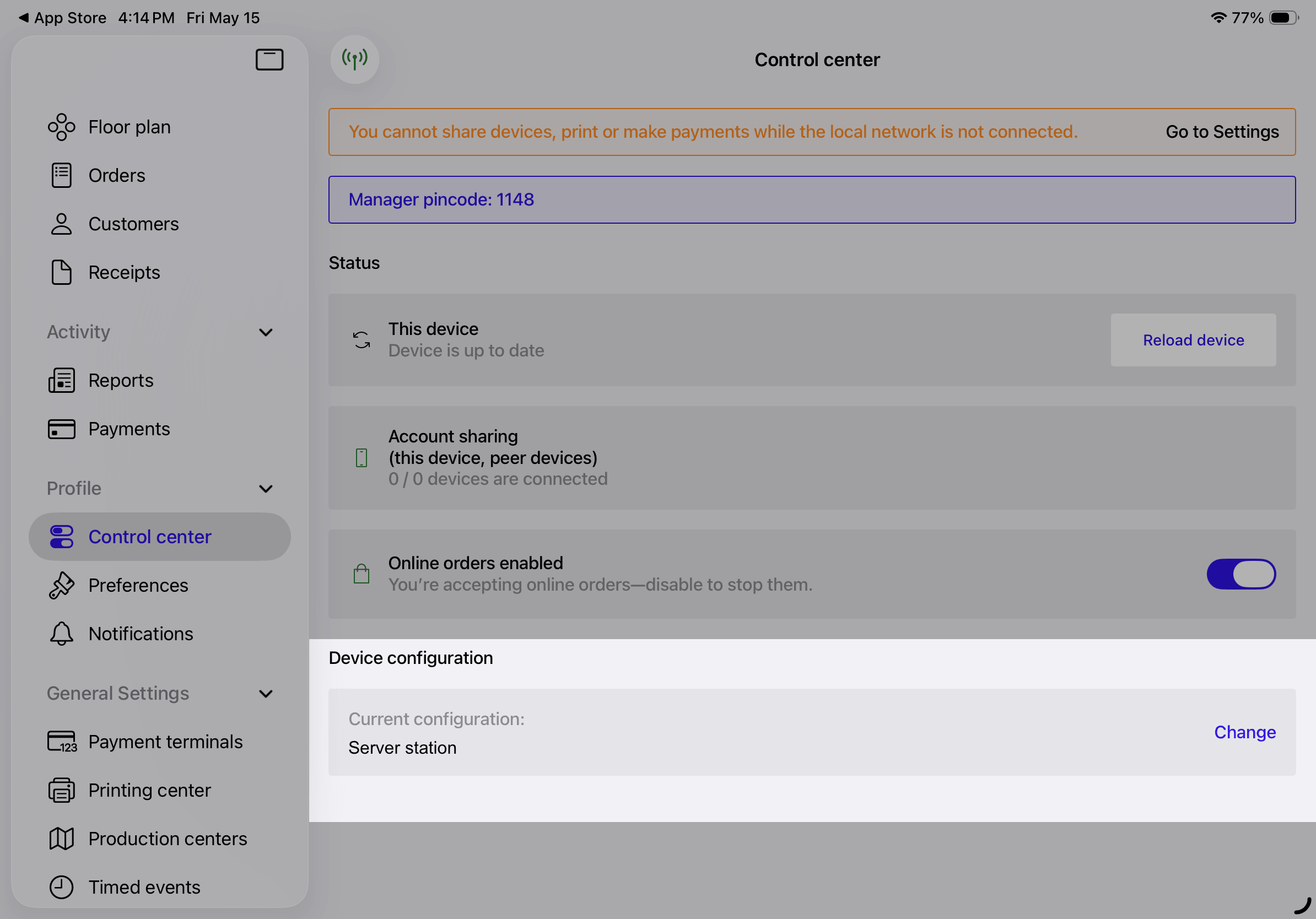Tap the battery indicator in the status bar
Screen dimensions: 1316x919
point(1284,18)
